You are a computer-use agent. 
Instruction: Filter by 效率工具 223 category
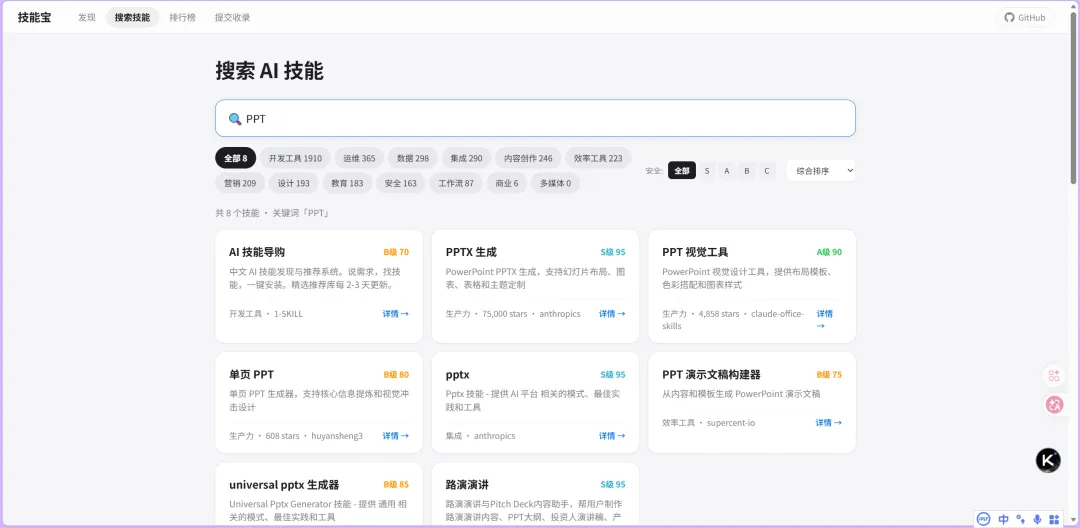pyautogui.click(x=599, y=158)
